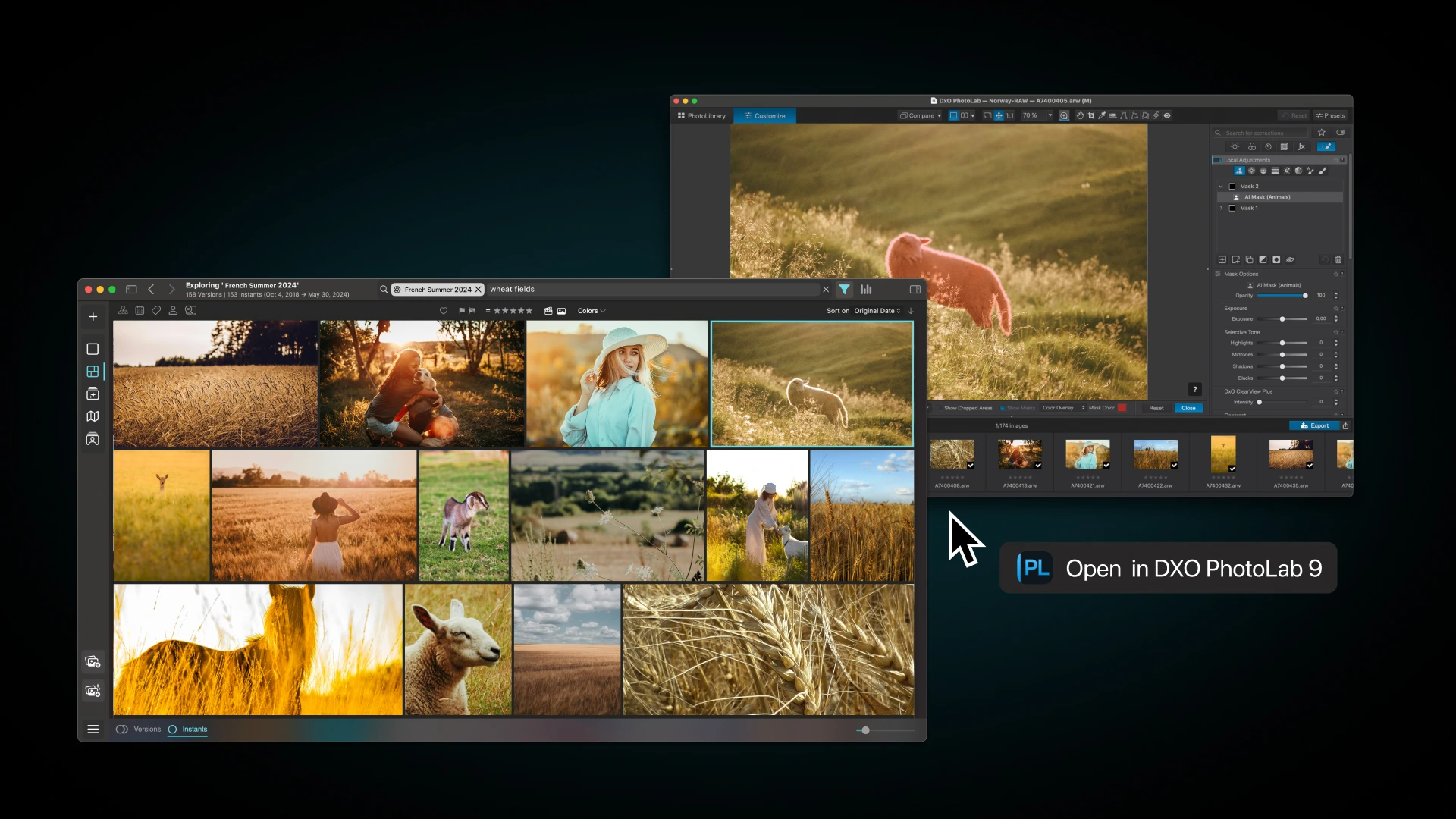This screenshot has height=819, width=1456.
Task: Open the Color Overlay dropdown
Action: pyautogui.click(x=1062, y=408)
